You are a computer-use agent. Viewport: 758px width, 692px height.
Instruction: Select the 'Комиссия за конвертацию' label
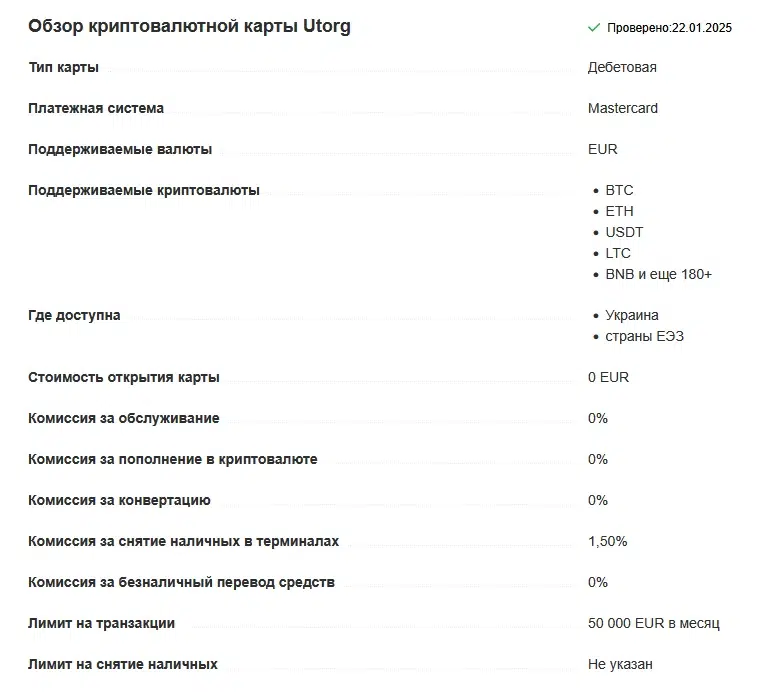tap(119, 501)
